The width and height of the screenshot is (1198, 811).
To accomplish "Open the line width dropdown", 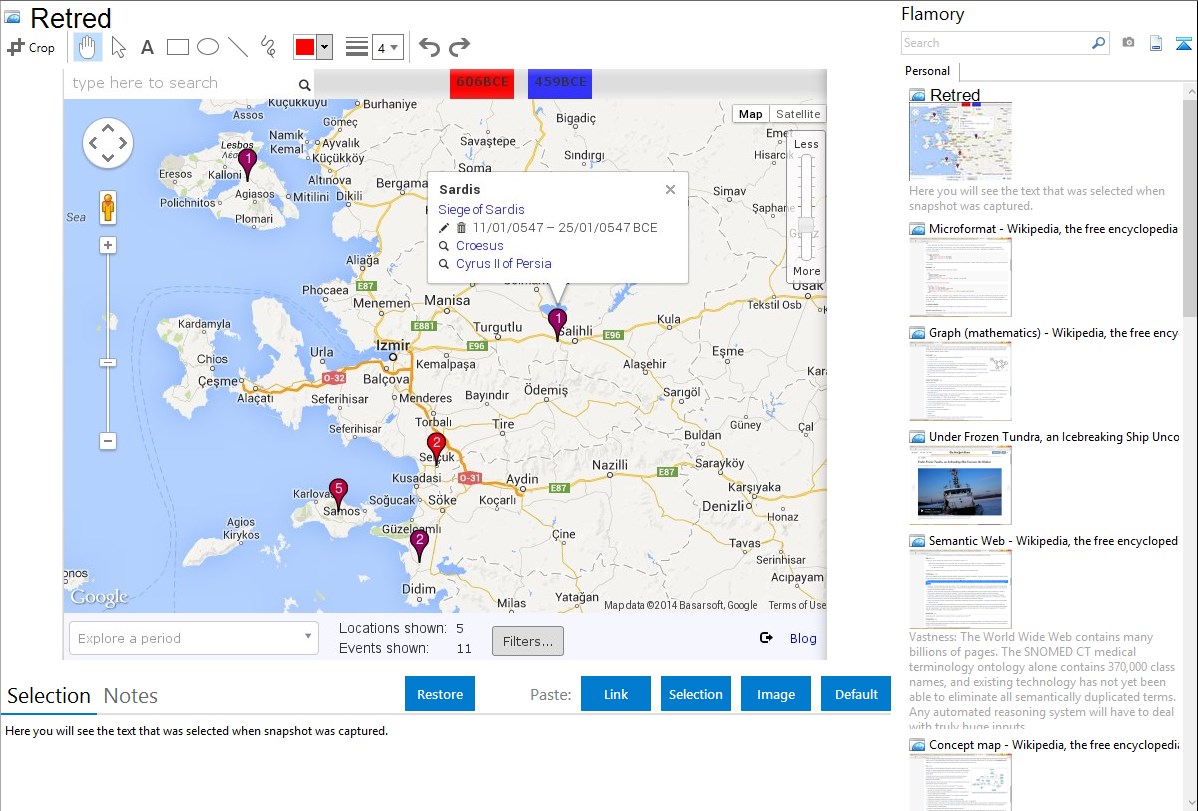I will (x=387, y=47).
